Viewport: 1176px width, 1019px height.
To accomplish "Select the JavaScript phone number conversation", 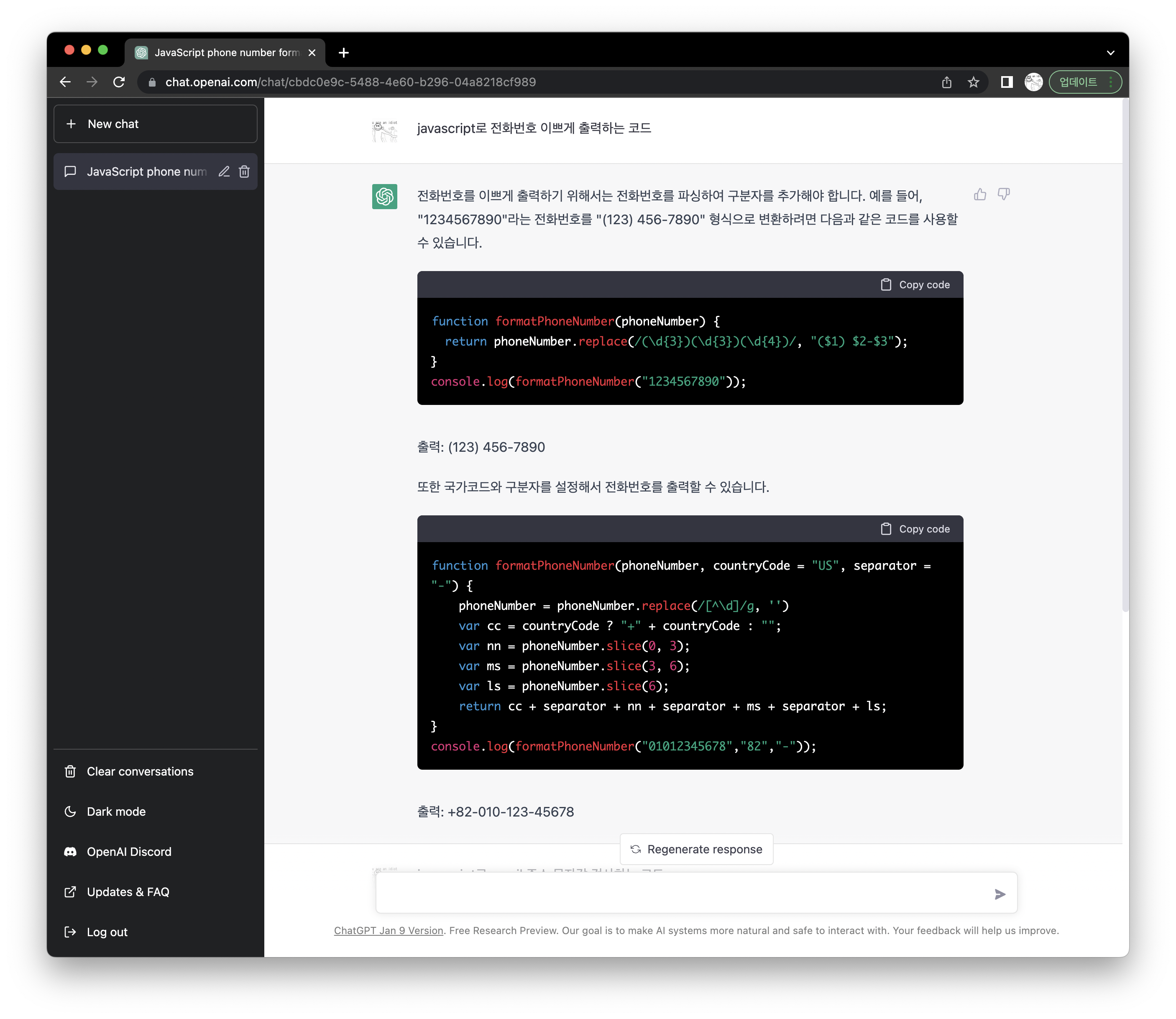I will point(146,172).
